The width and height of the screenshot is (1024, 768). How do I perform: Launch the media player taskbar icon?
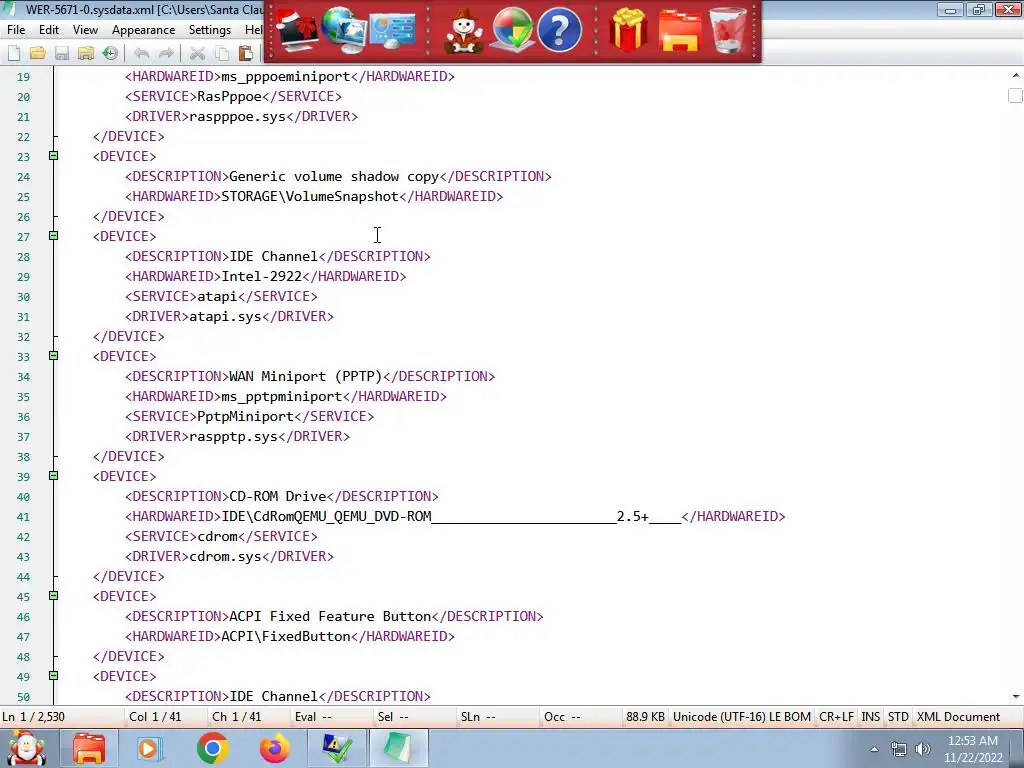click(149, 748)
